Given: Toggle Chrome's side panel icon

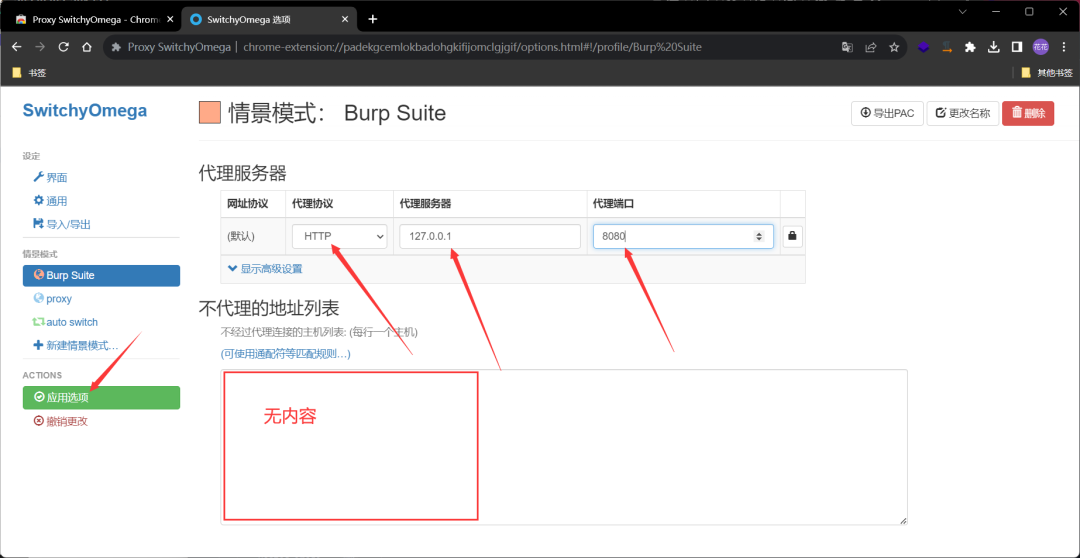Looking at the screenshot, I should (1016, 47).
